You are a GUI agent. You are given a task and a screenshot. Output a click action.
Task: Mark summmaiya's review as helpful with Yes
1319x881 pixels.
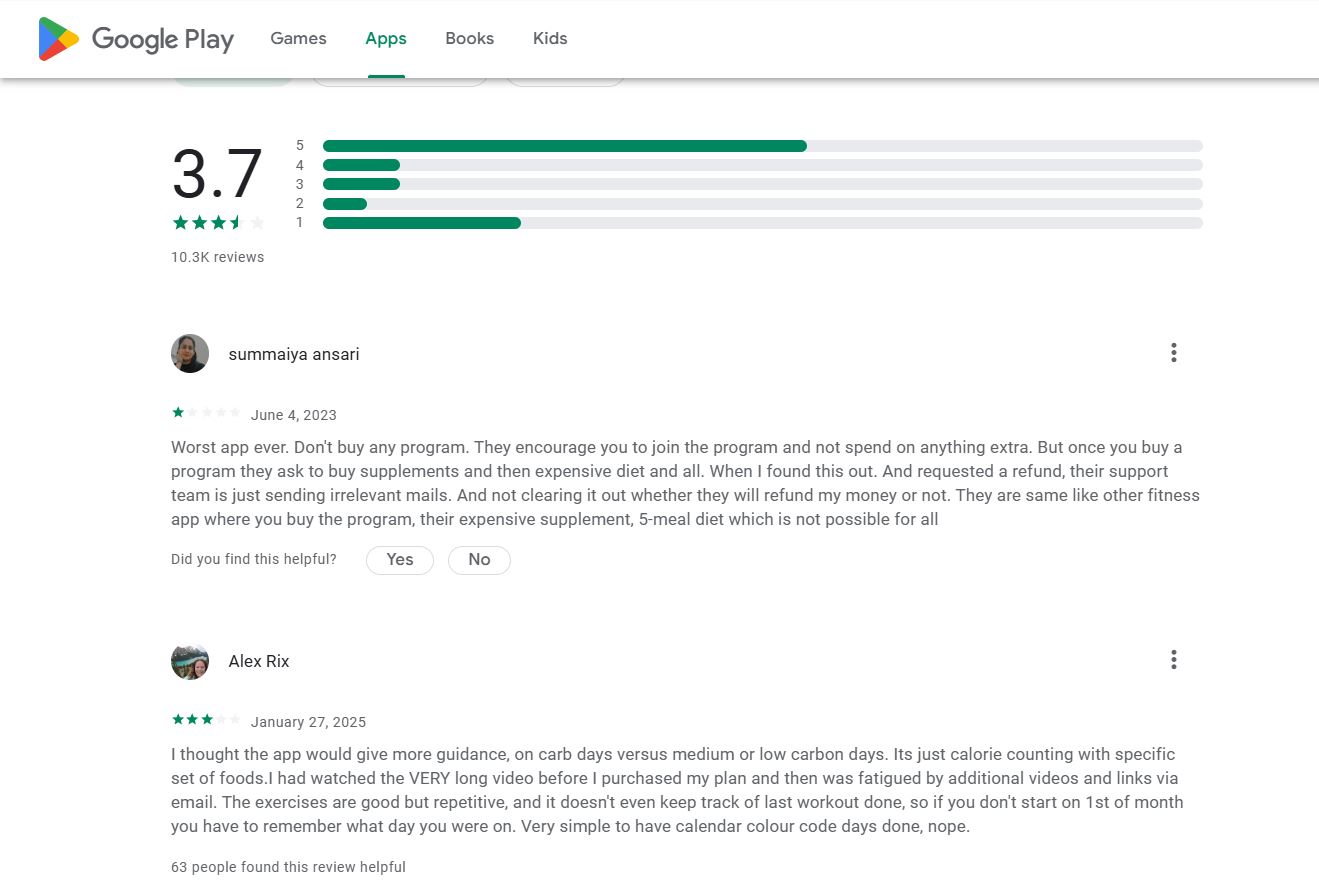(x=399, y=560)
